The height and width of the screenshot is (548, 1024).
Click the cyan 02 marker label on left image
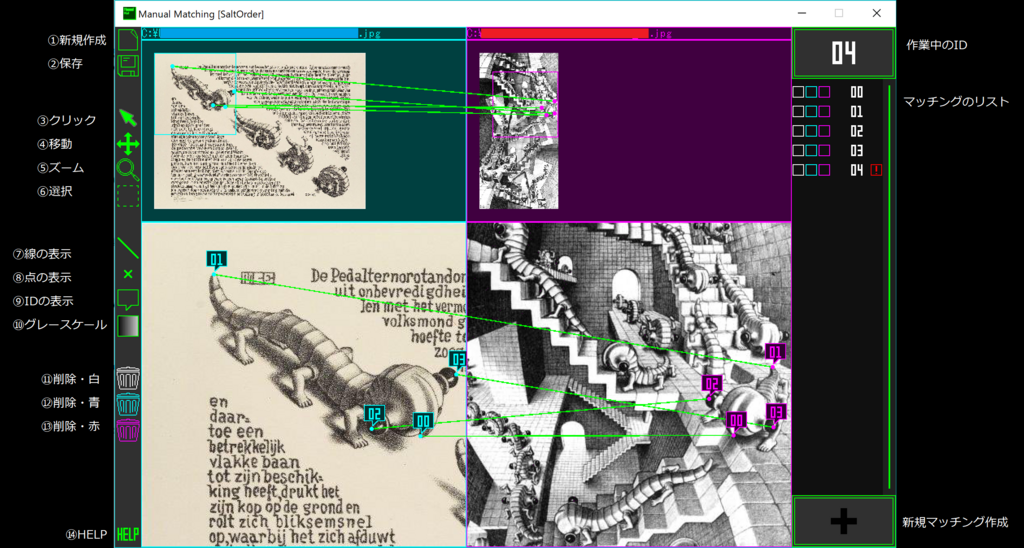point(374,413)
